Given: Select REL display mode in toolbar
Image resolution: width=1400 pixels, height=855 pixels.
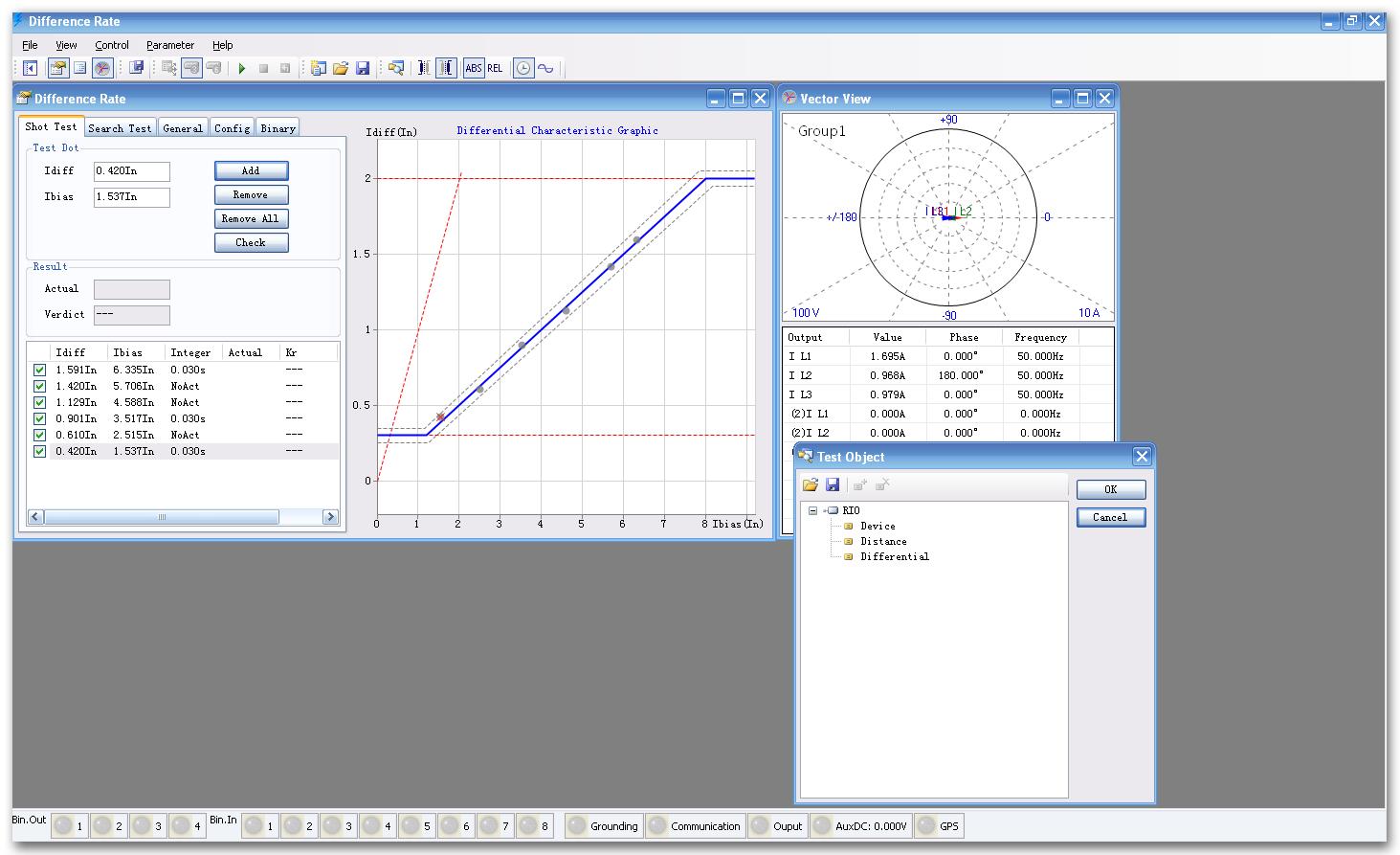Looking at the screenshot, I should (x=495, y=68).
